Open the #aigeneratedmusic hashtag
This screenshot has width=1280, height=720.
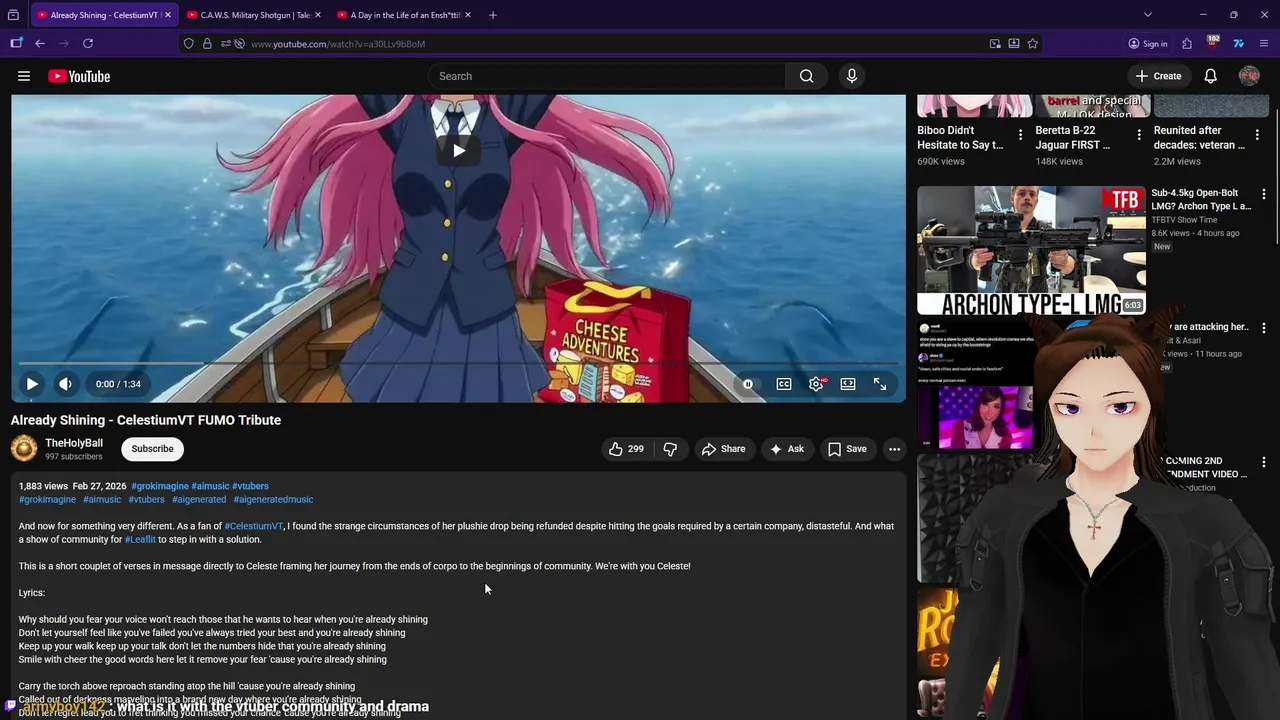point(273,499)
